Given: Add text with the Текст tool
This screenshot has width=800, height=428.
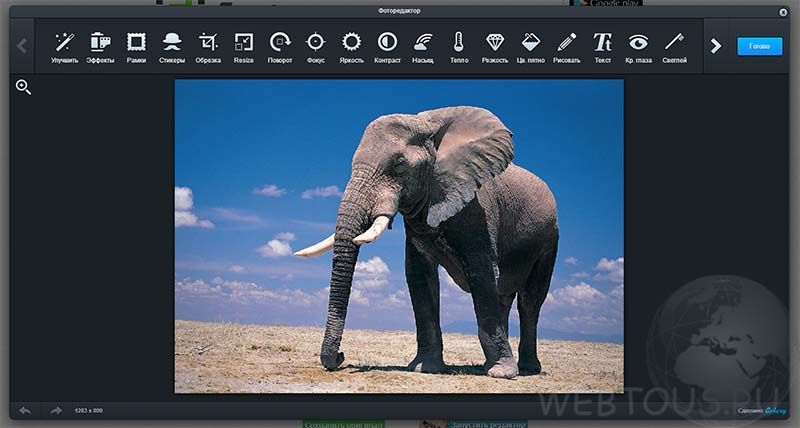Looking at the screenshot, I should tap(603, 47).
